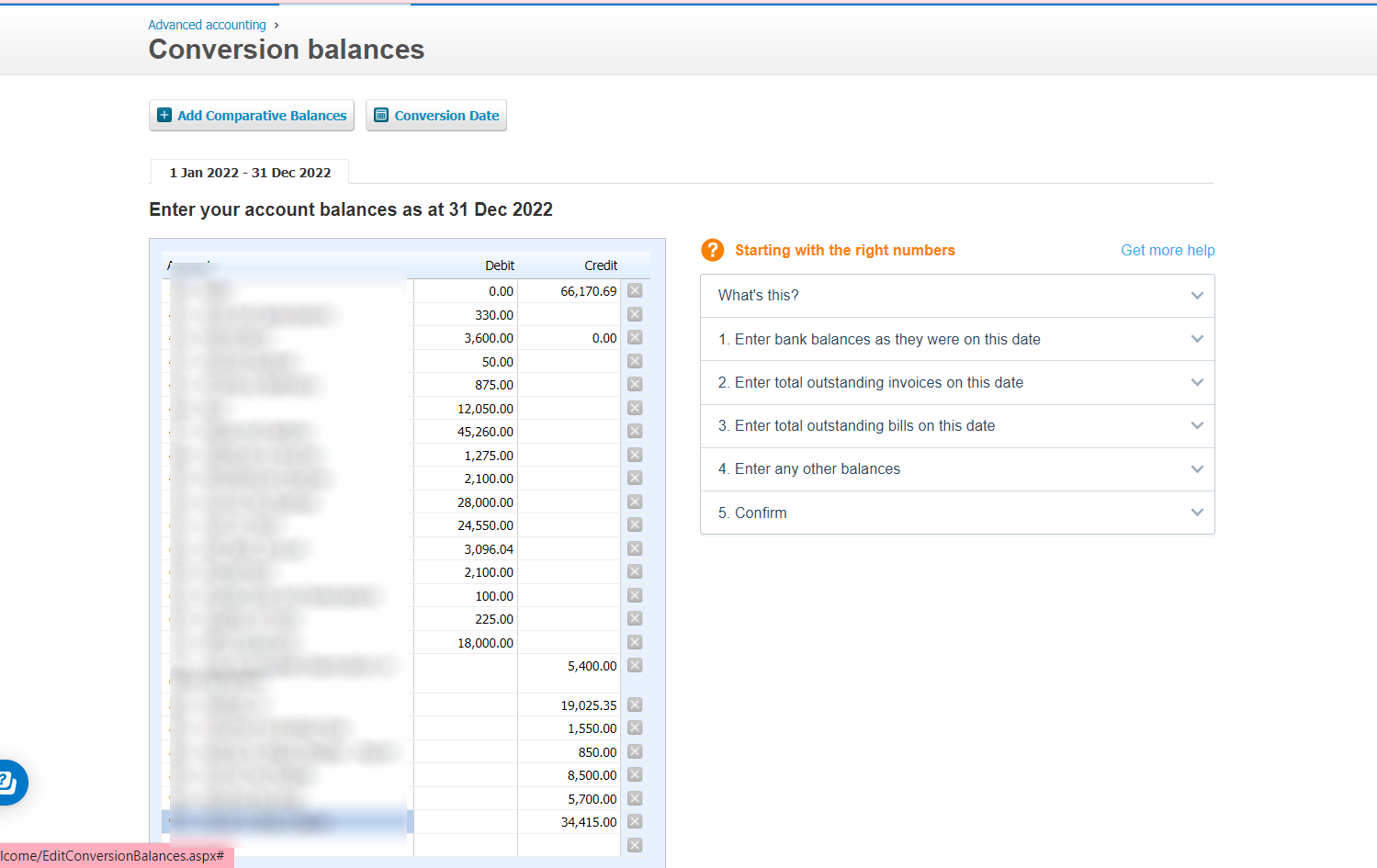Delete the 330.00 debit row
1377x868 pixels.
[635, 314]
